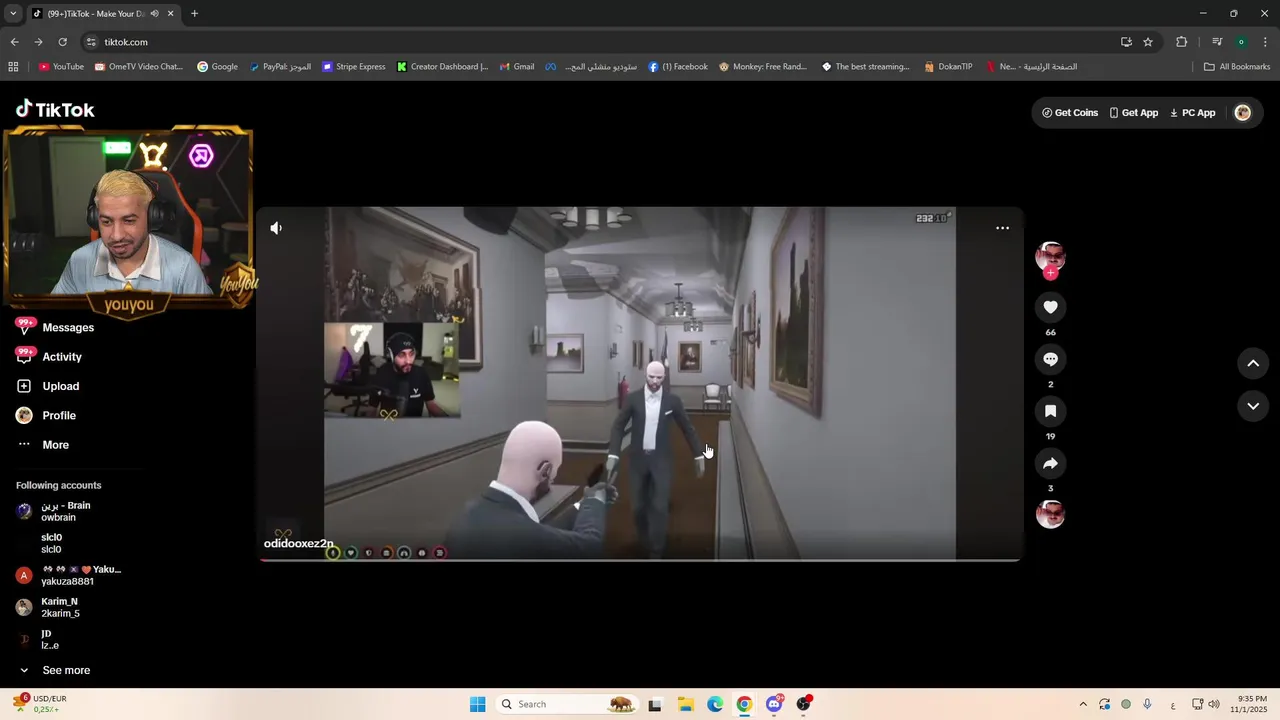
Task: Seek on the video progress bar
Action: coord(640,560)
